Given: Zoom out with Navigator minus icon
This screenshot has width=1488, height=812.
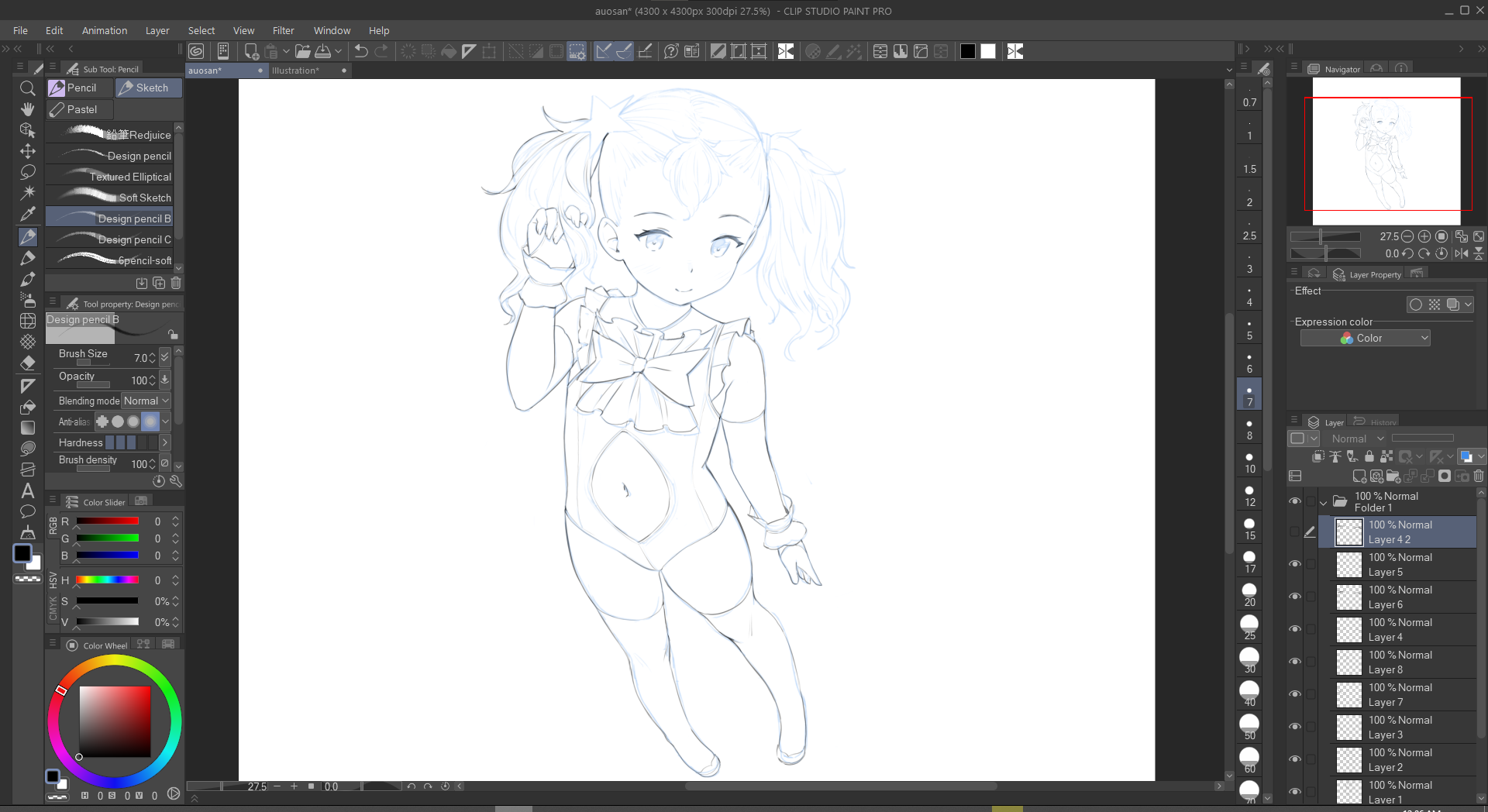Looking at the screenshot, I should pos(1407,236).
